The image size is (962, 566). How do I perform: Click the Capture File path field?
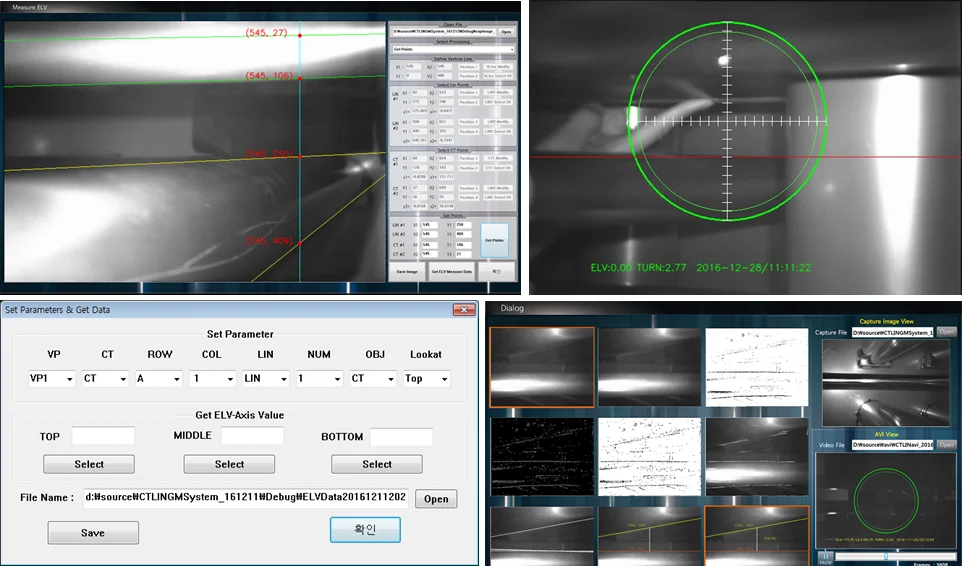click(892, 332)
